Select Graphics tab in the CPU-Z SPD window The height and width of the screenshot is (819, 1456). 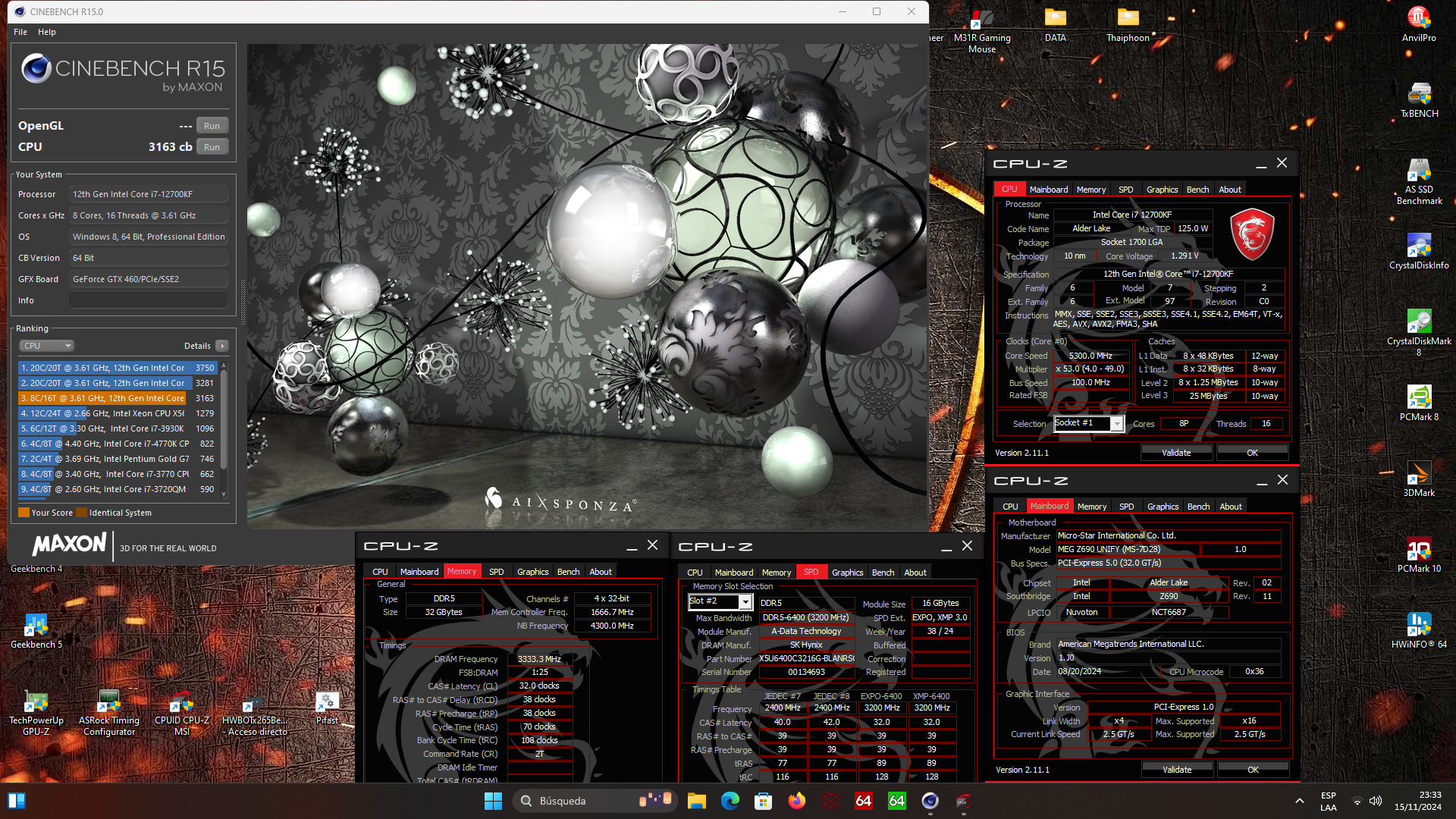(847, 573)
